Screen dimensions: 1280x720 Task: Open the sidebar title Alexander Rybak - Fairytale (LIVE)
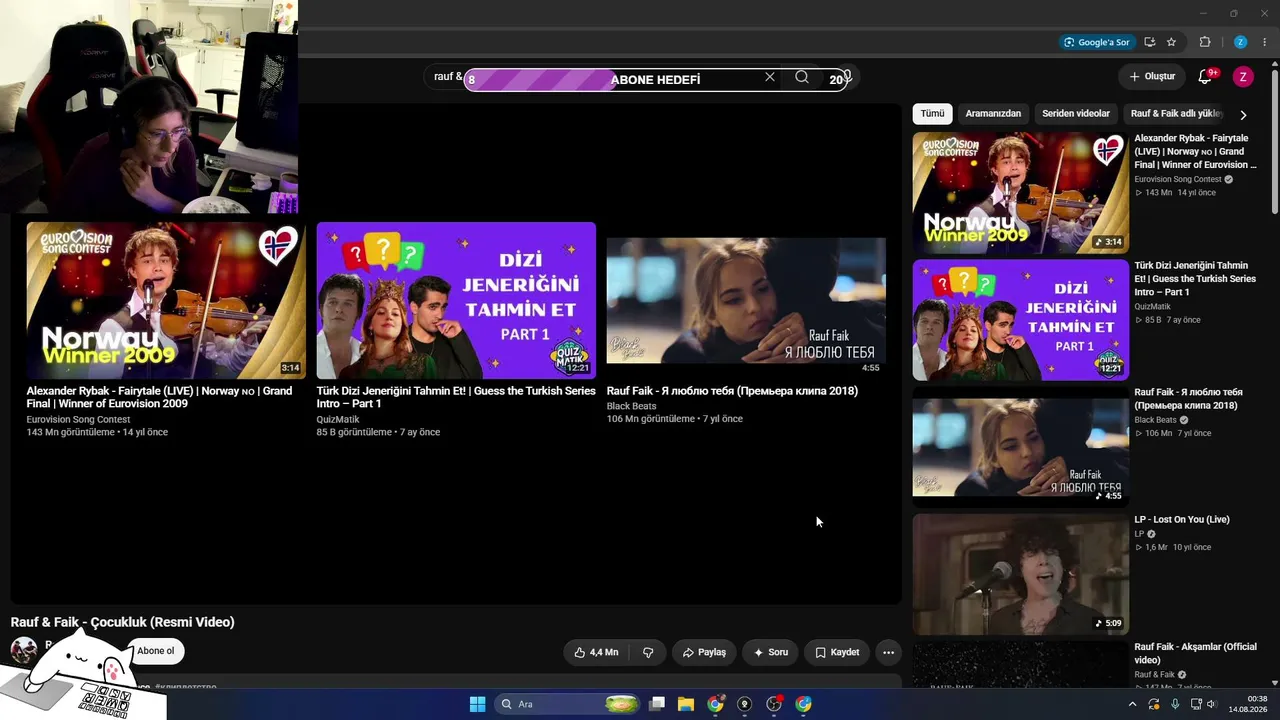(1195, 151)
